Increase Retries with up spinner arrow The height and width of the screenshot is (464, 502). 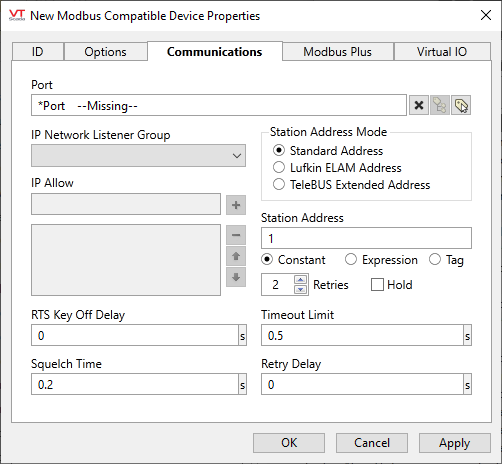[301, 280]
